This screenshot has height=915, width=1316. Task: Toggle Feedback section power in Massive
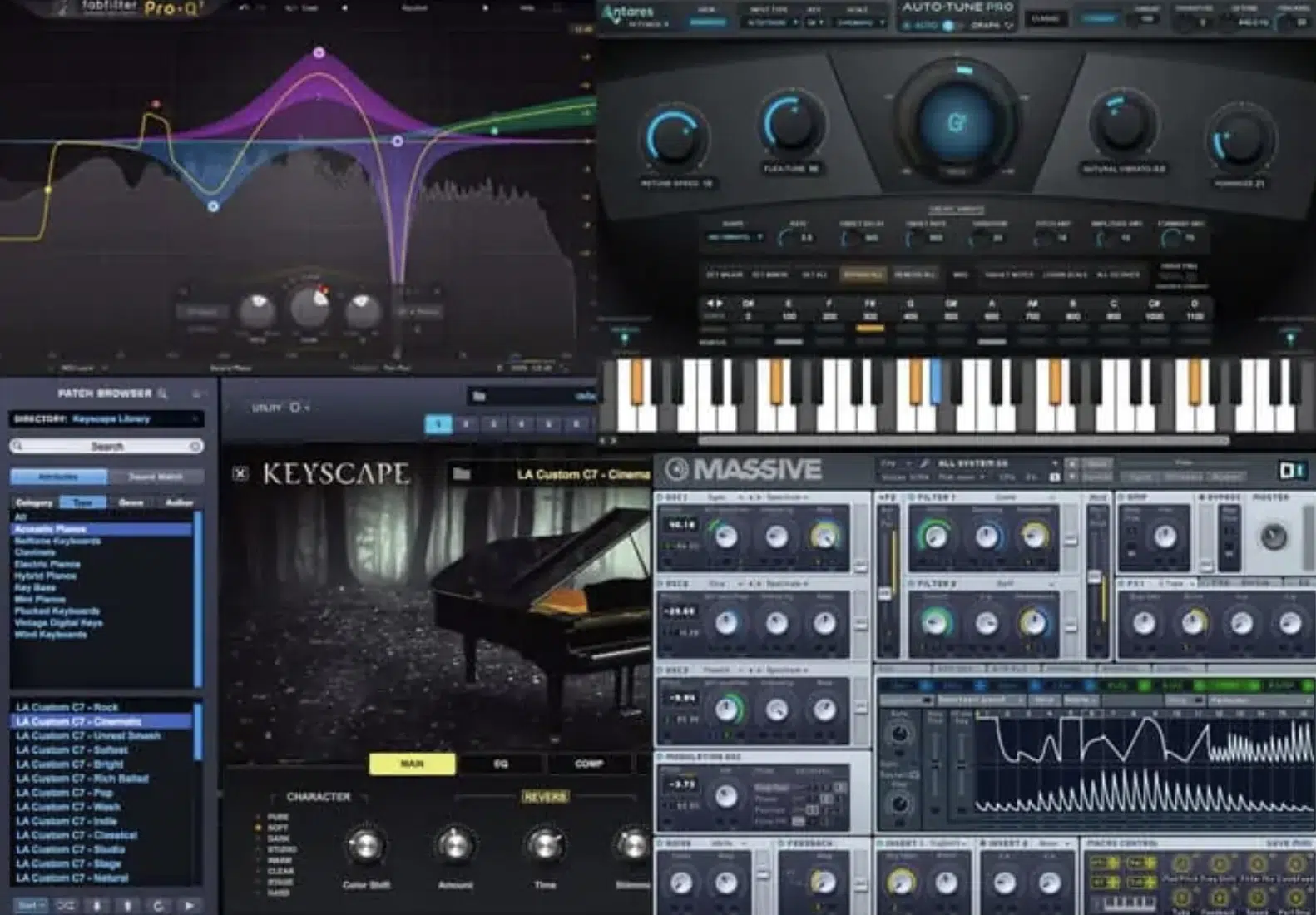(x=783, y=843)
